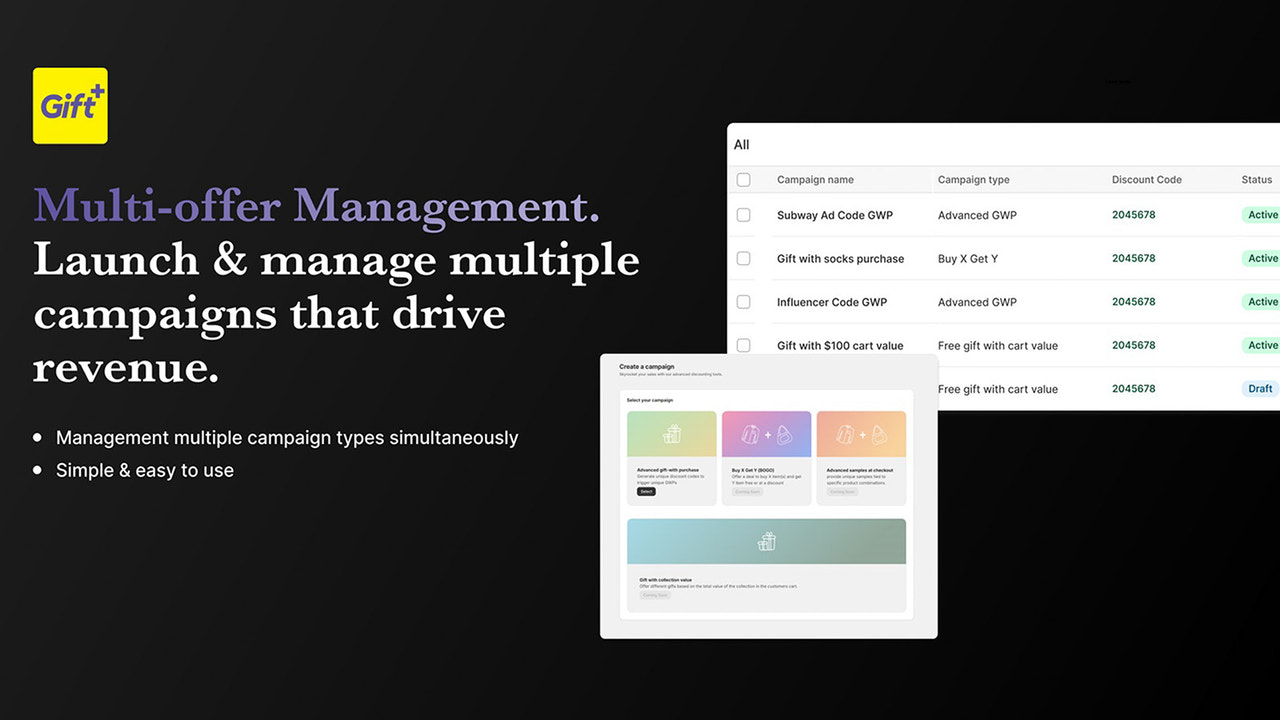Click Free gift with cart value in Draft row

[x=998, y=389]
